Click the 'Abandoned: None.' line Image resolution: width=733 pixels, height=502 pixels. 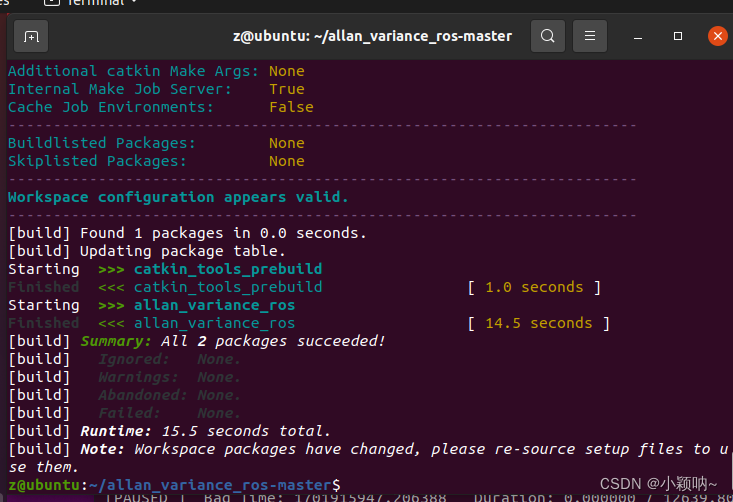click(124, 395)
